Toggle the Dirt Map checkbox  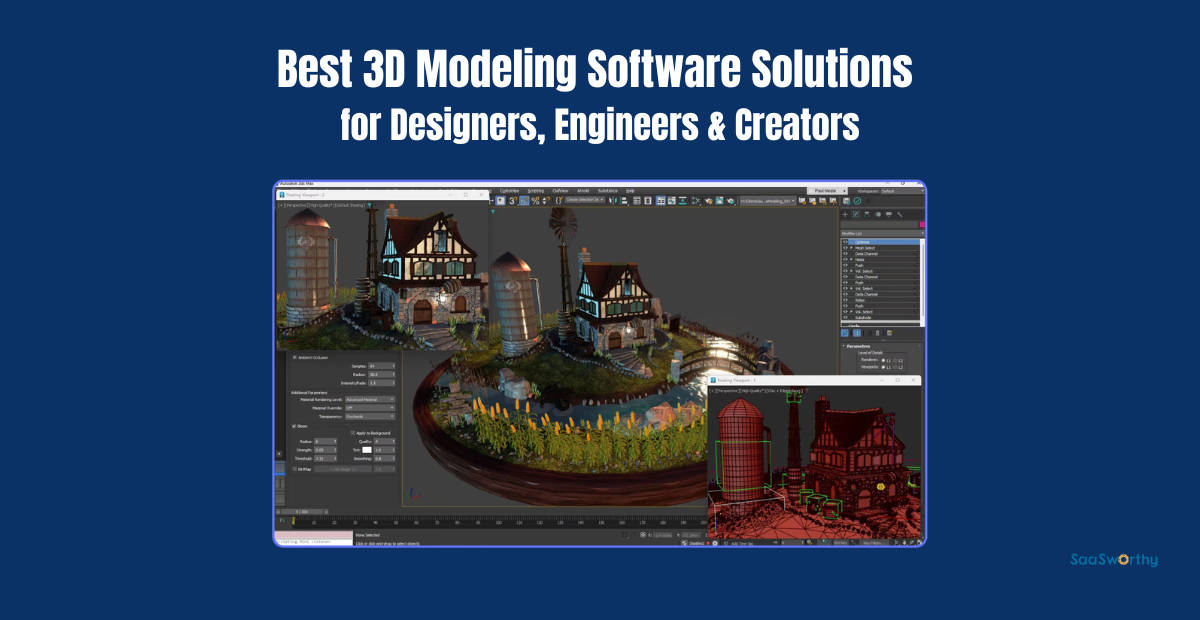pyautogui.click(x=294, y=469)
